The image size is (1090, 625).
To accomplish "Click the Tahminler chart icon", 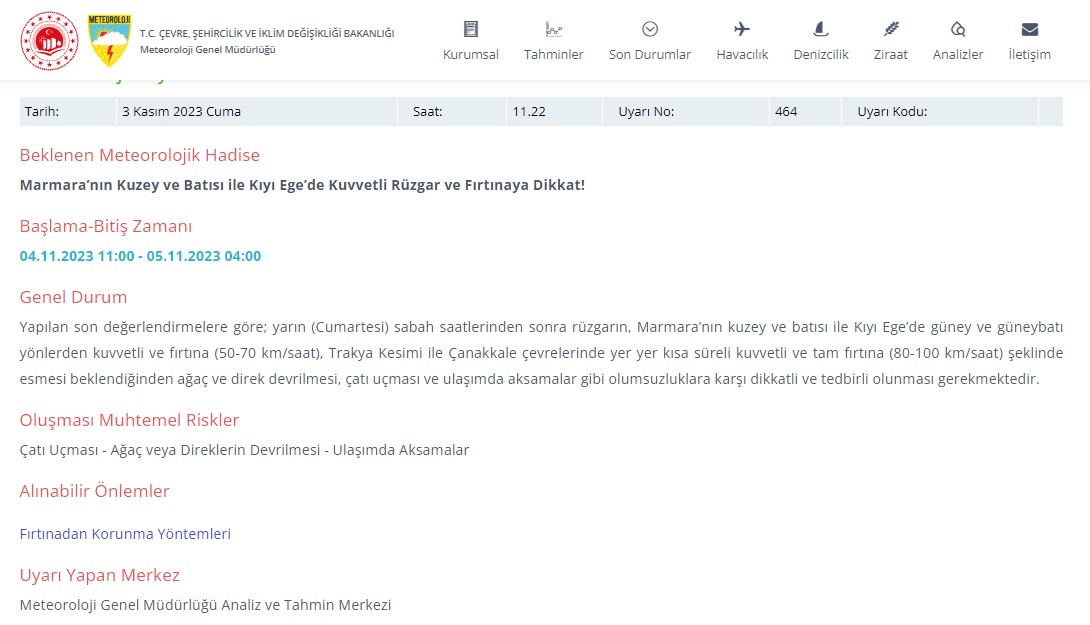I will (553, 29).
